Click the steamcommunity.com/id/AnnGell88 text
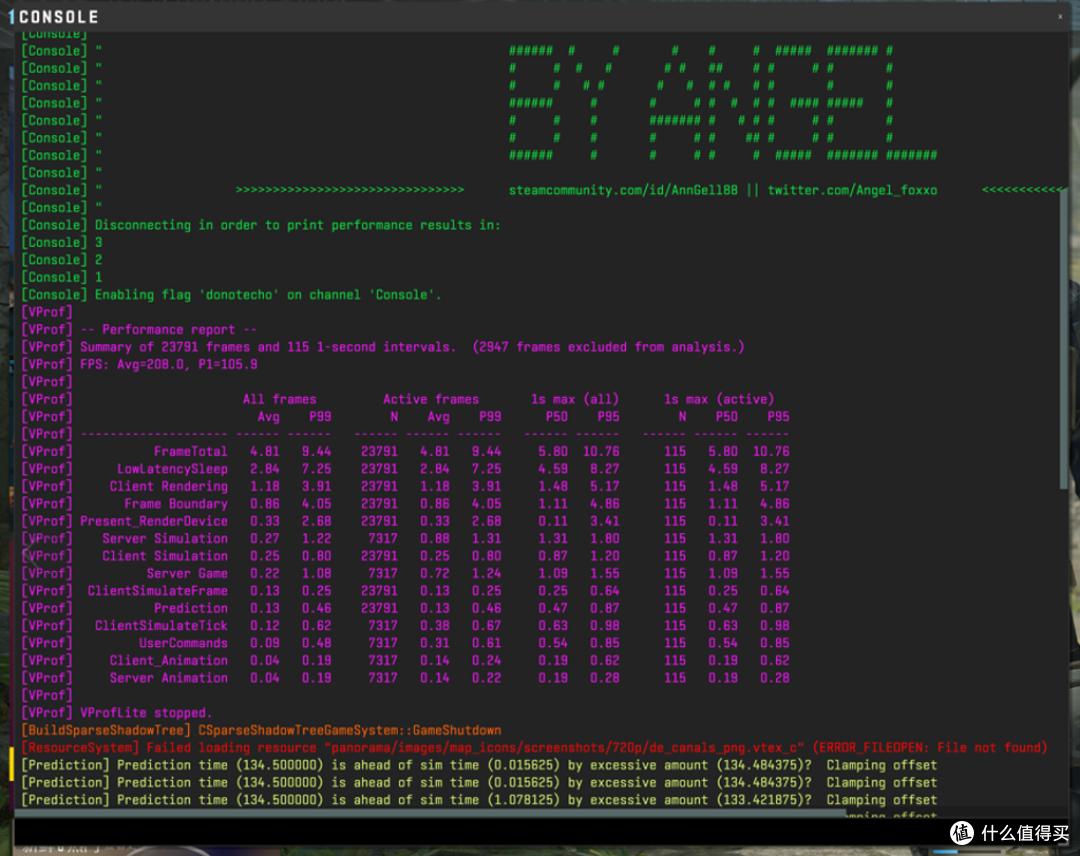This screenshot has height=856, width=1080. click(x=623, y=190)
